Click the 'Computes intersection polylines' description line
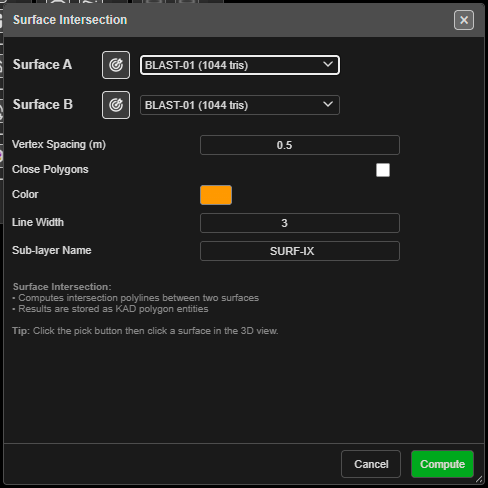The height and width of the screenshot is (488, 488). coord(136,298)
